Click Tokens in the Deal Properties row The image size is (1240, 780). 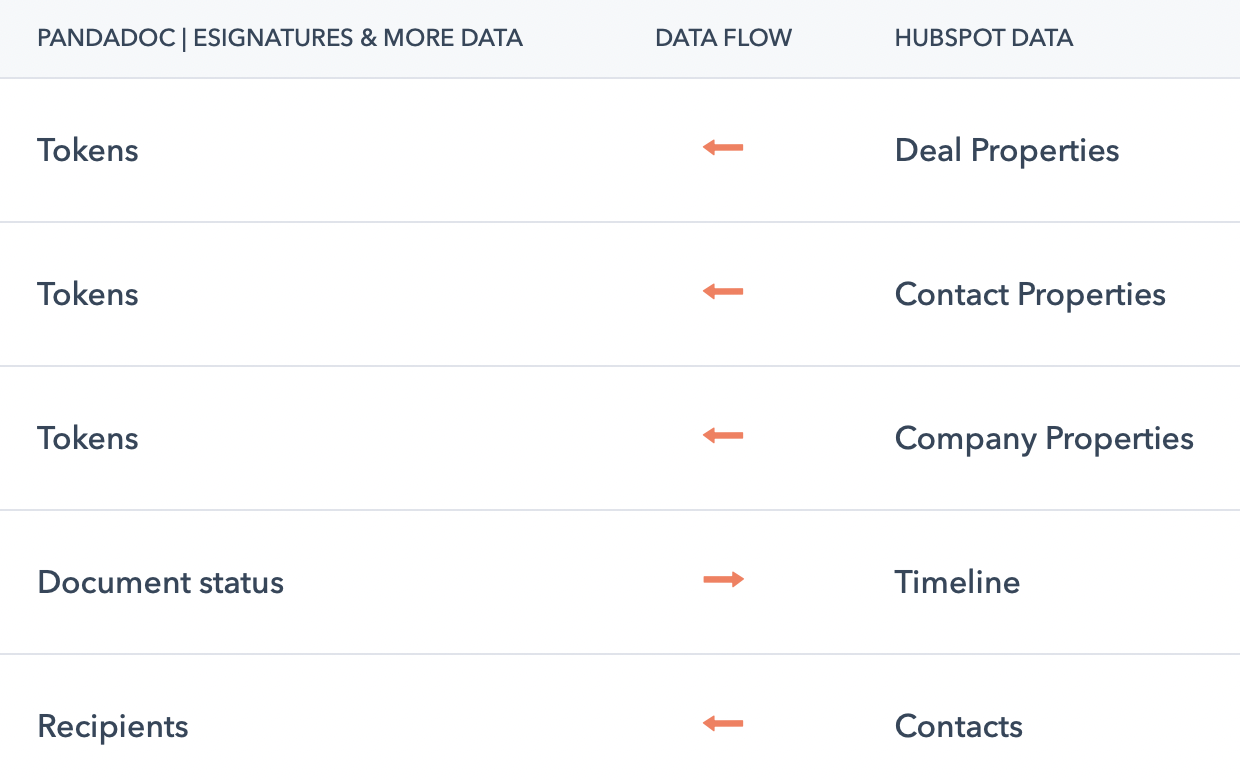88,151
